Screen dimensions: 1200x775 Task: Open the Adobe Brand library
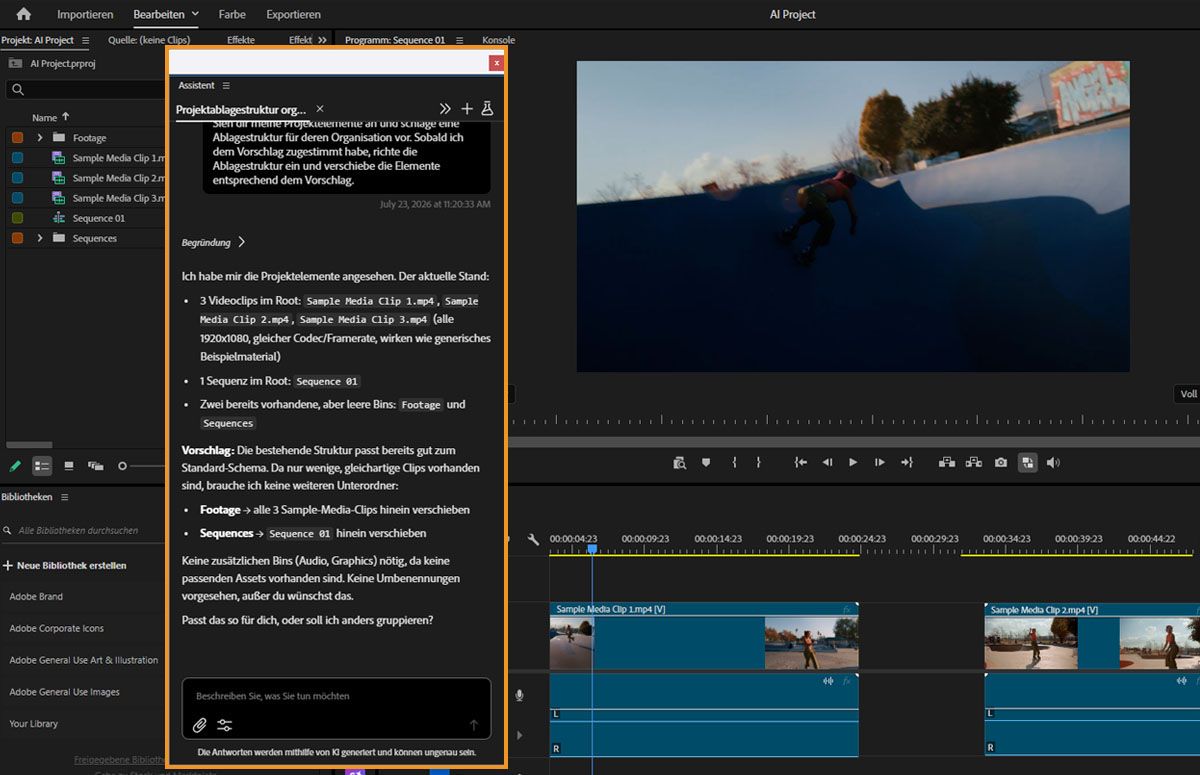click(x=36, y=597)
